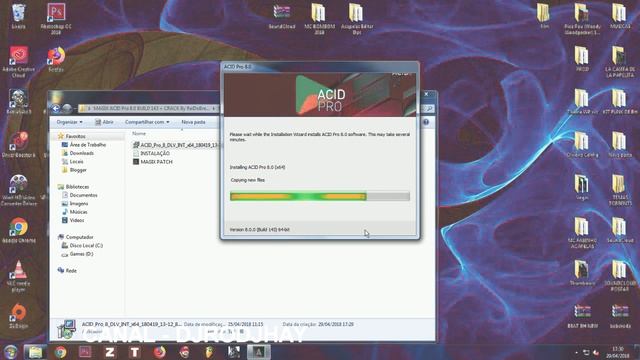640x360 pixels.
Task: Select Downloads in the navigation pane
Action: tap(78, 153)
